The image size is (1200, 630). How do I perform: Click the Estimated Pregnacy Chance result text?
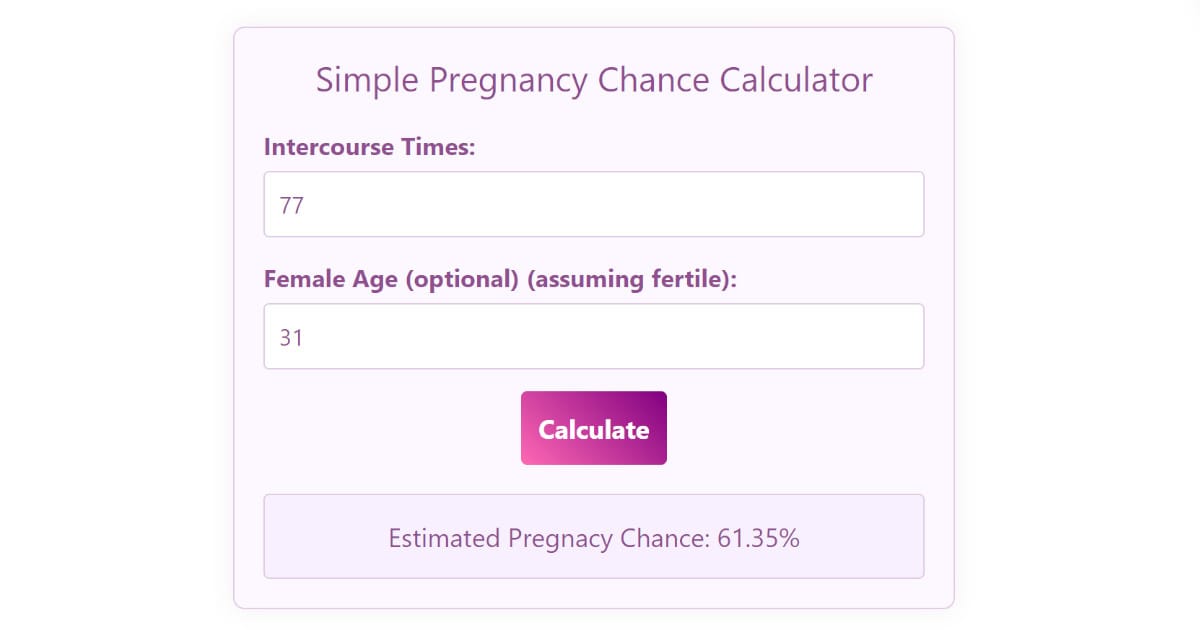pos(593,538)
